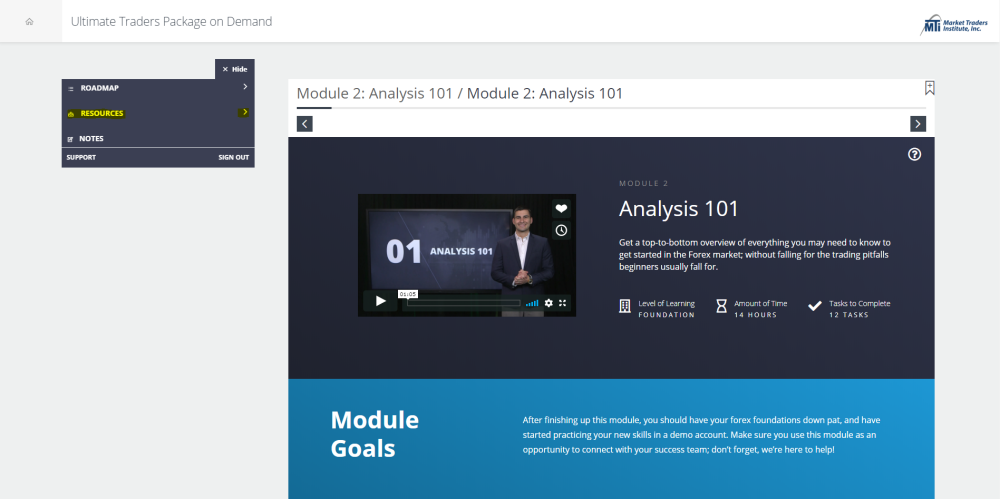
Task: Open the video settings gear
Action: (x=548, y=303)
